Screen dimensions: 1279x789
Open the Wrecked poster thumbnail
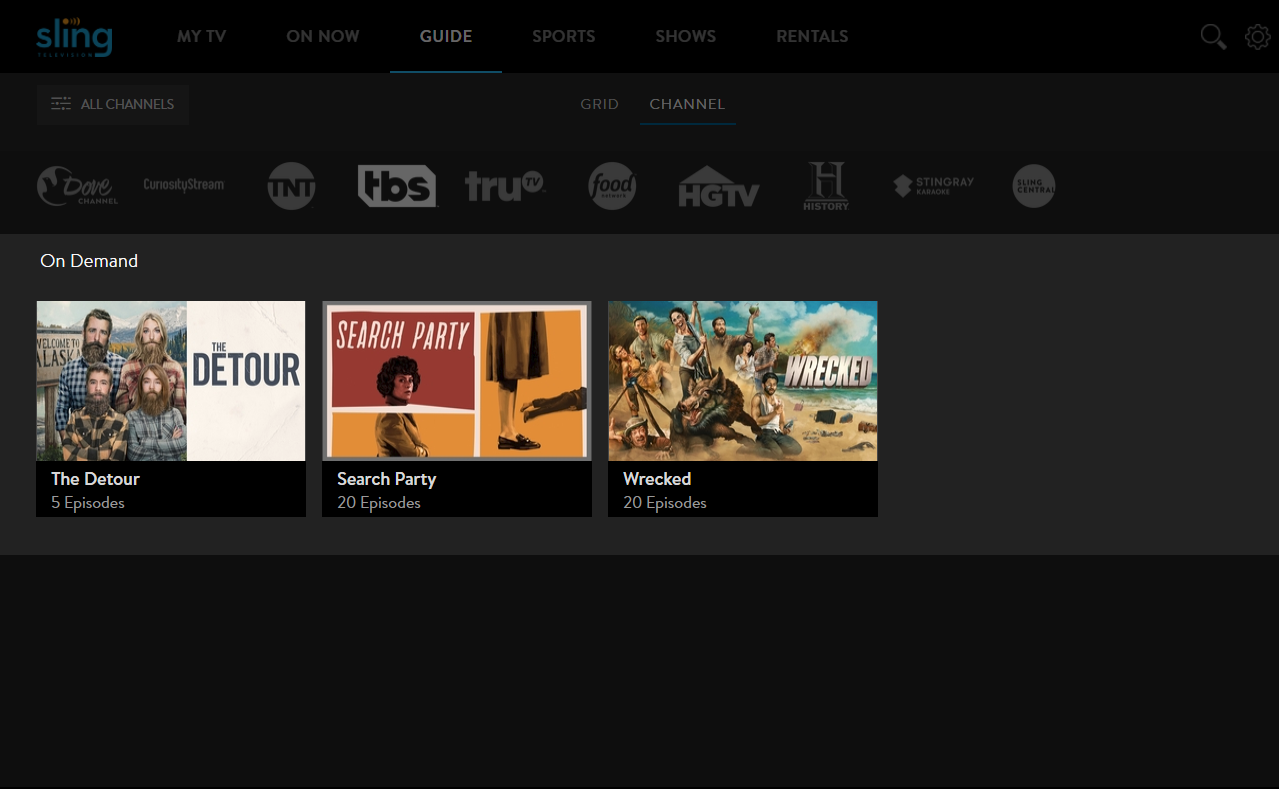(x=743, y=381)
